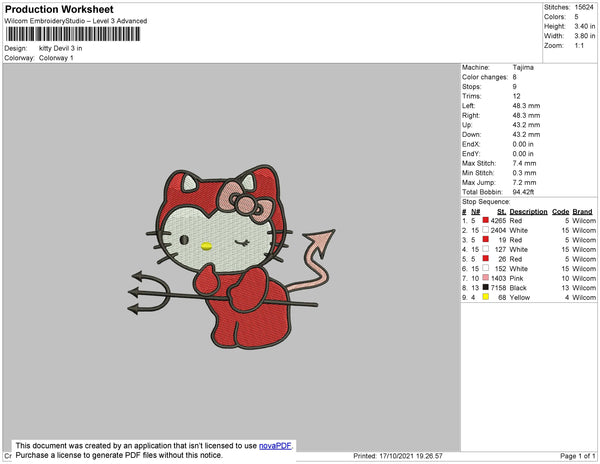600x464 pixels.
Task: Click the Max Stitch value '7.4 mm'
Action: pos(524,163)
